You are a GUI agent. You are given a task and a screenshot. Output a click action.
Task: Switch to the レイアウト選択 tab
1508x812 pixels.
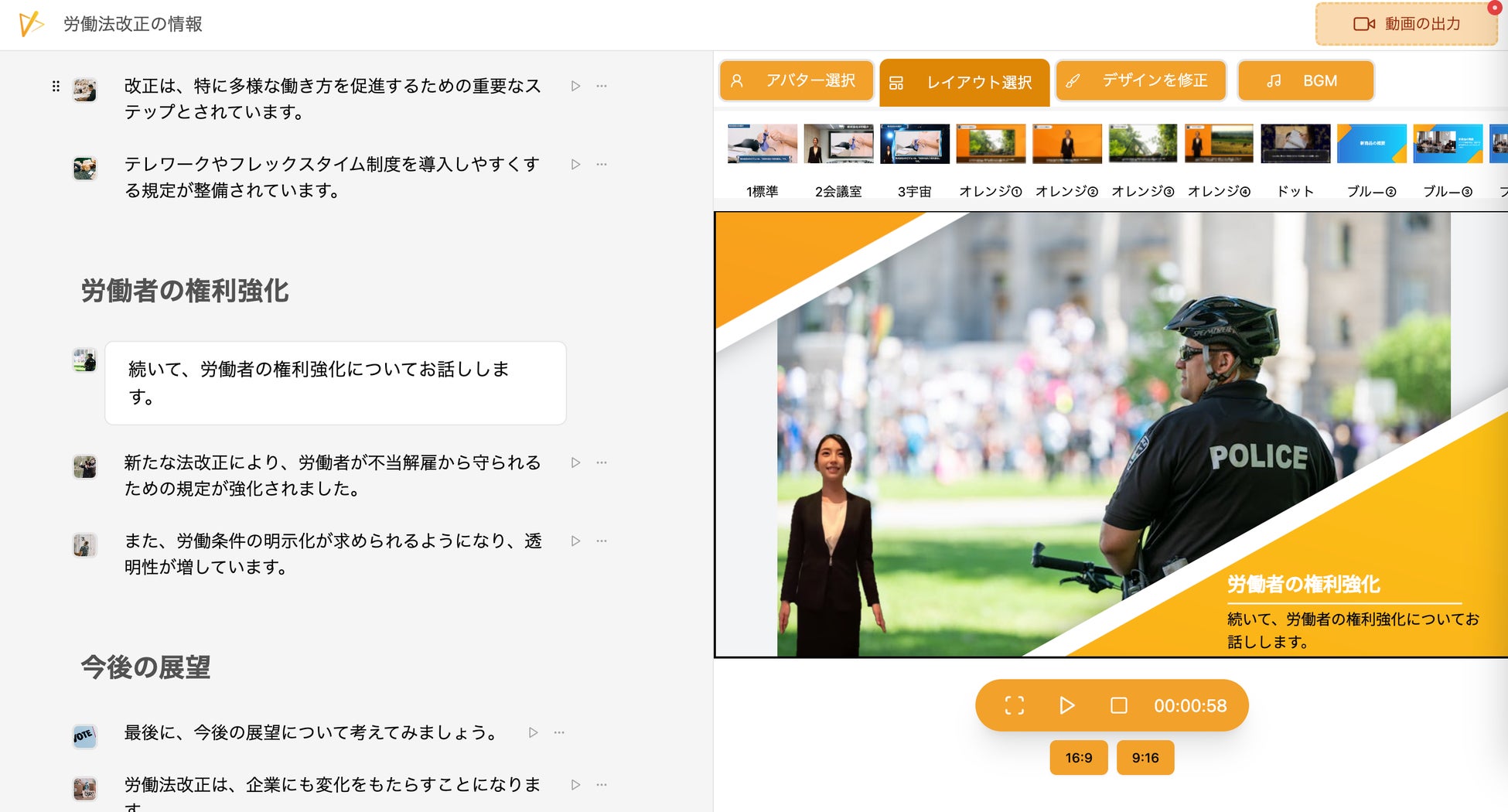[964, 82]
